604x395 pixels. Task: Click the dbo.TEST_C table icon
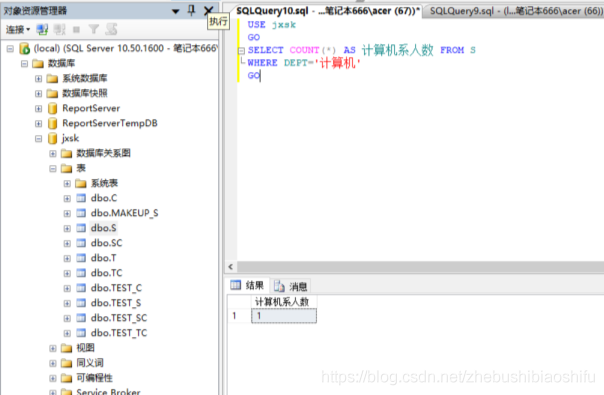coord(81,288)
